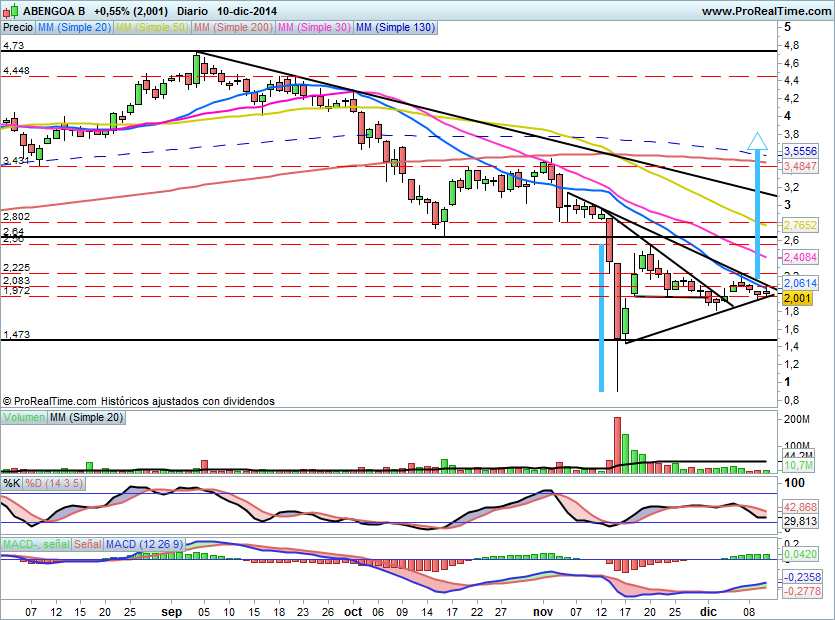The width and height of the screenshot is (835, 620).
Task: Click the -0,2358 MACD value tag
Action: [x=802, y=577]
